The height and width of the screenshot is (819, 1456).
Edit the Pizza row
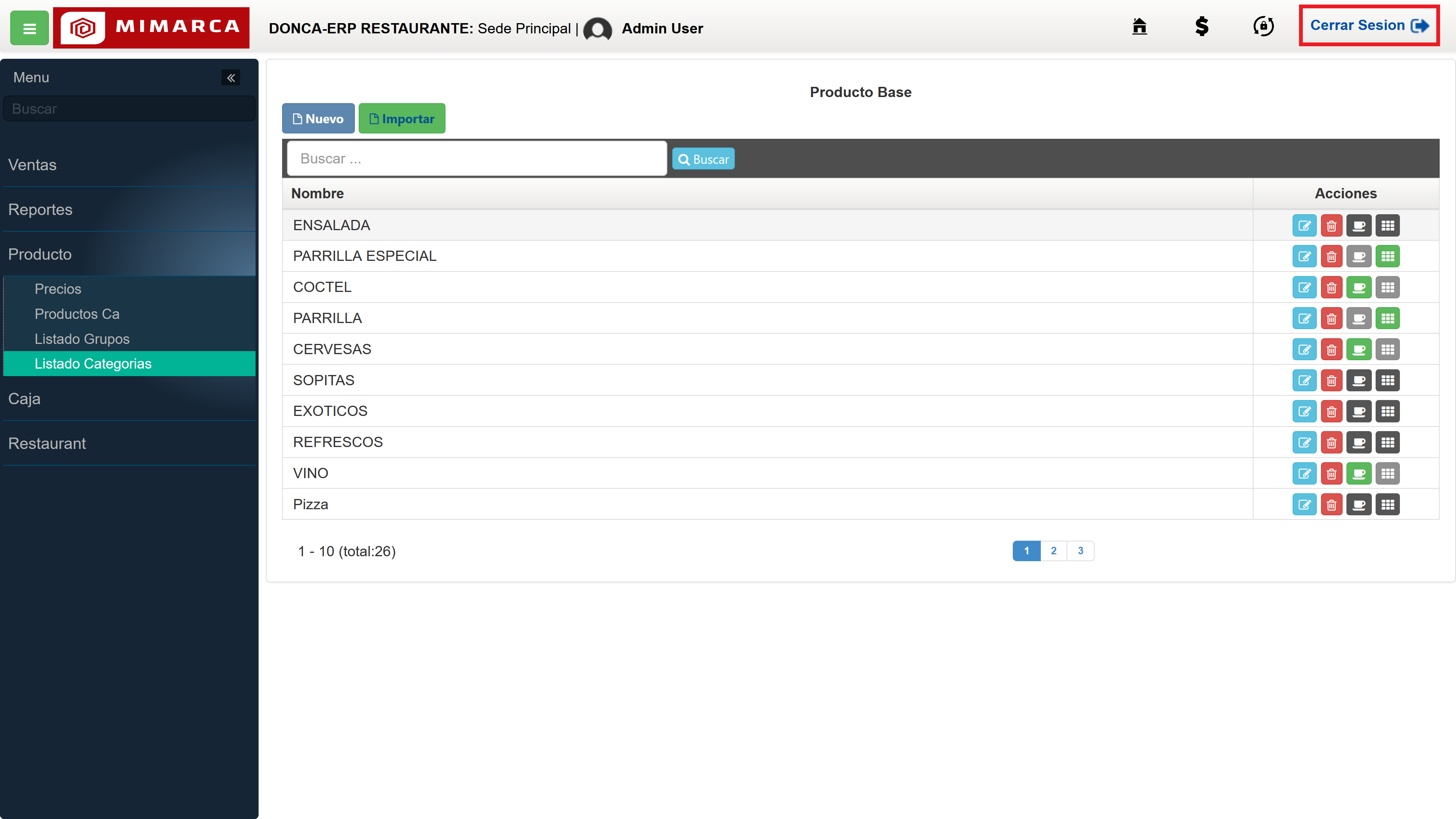coord(1304,505)
